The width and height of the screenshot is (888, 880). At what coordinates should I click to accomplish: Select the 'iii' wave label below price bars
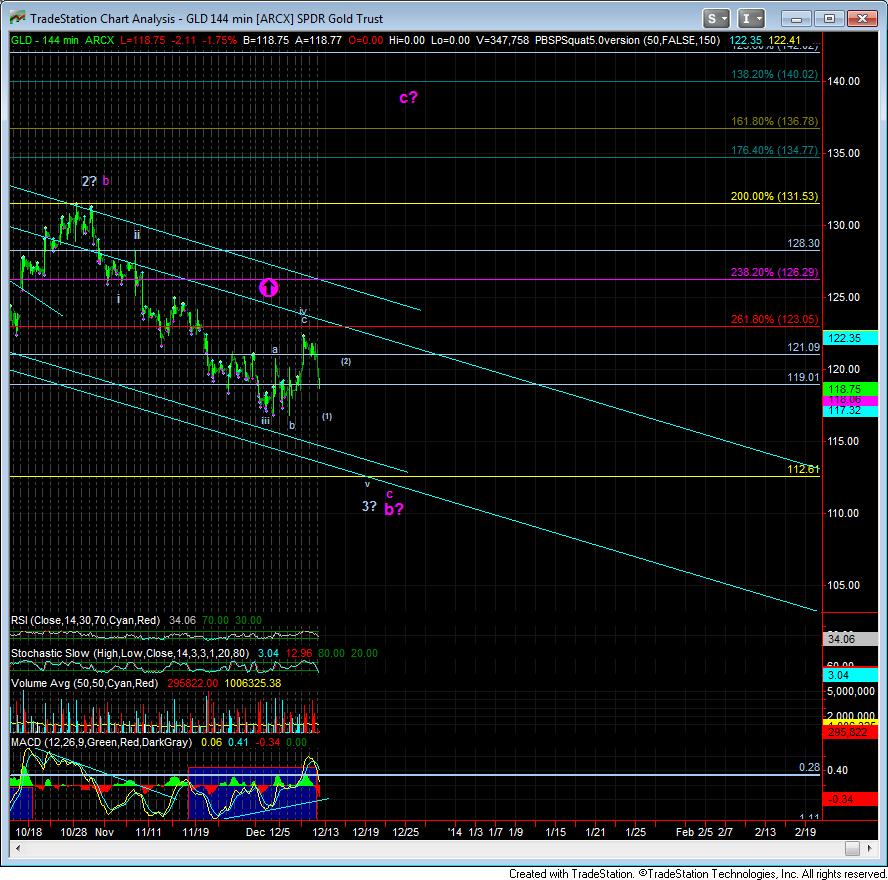[x=265, y=421]
